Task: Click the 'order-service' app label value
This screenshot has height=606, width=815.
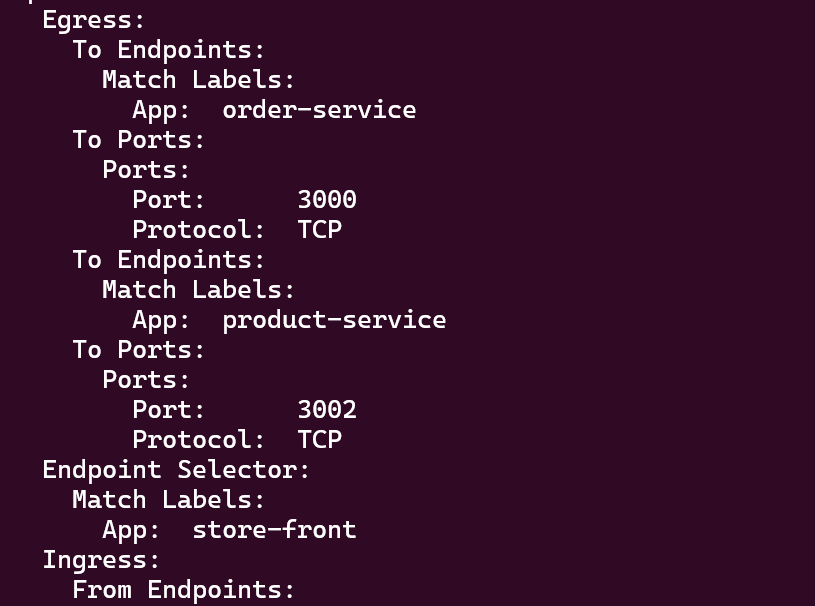Action: pos(319,110)
